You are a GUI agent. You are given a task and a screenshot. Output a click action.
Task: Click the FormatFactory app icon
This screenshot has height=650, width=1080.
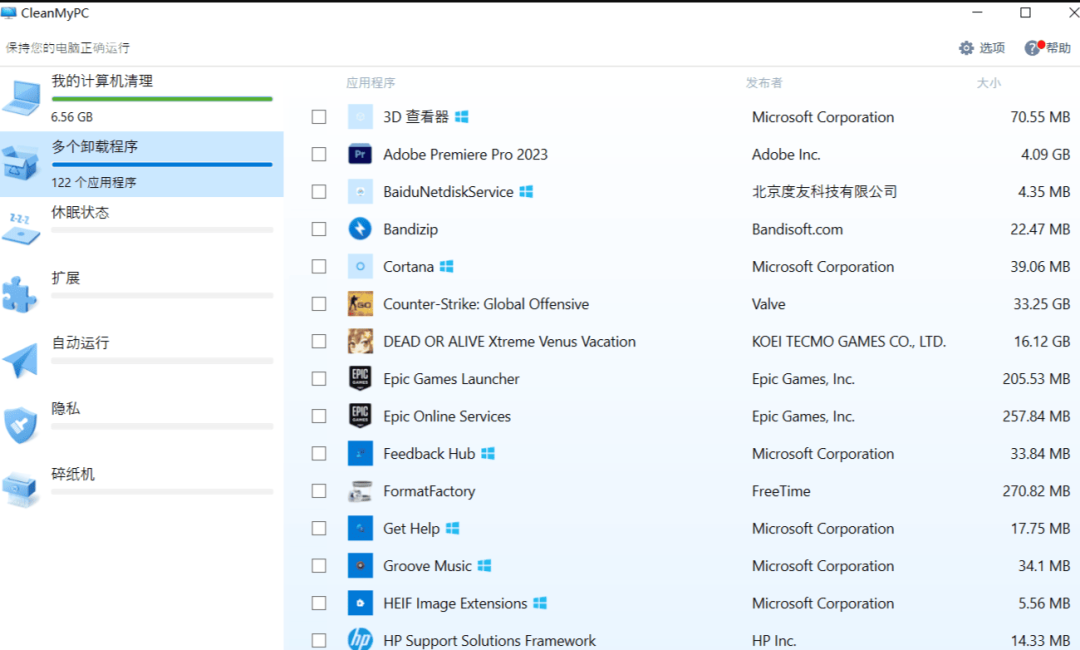360,491
